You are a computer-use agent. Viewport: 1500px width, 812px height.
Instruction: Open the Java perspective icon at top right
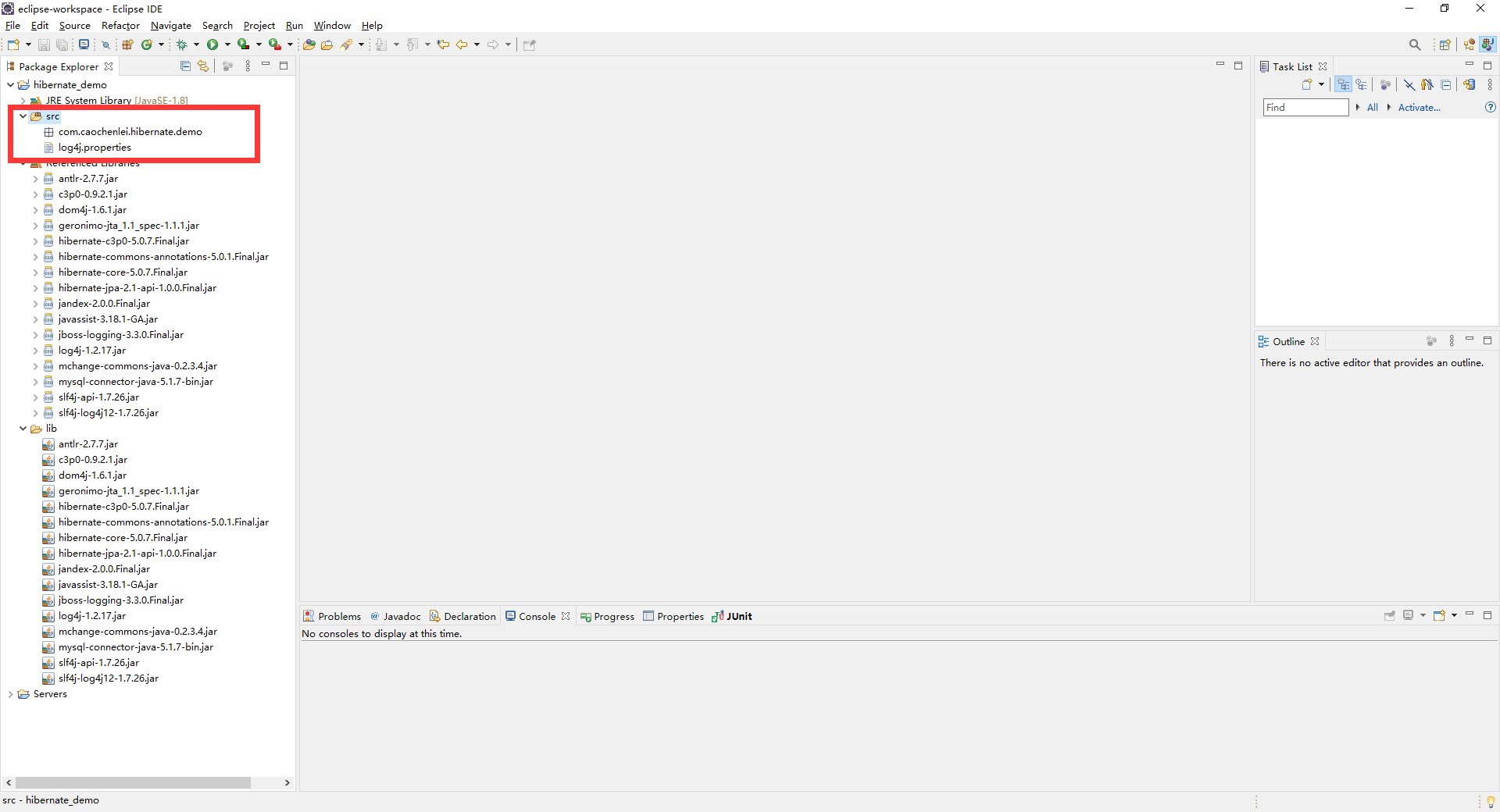[1488, 45]
